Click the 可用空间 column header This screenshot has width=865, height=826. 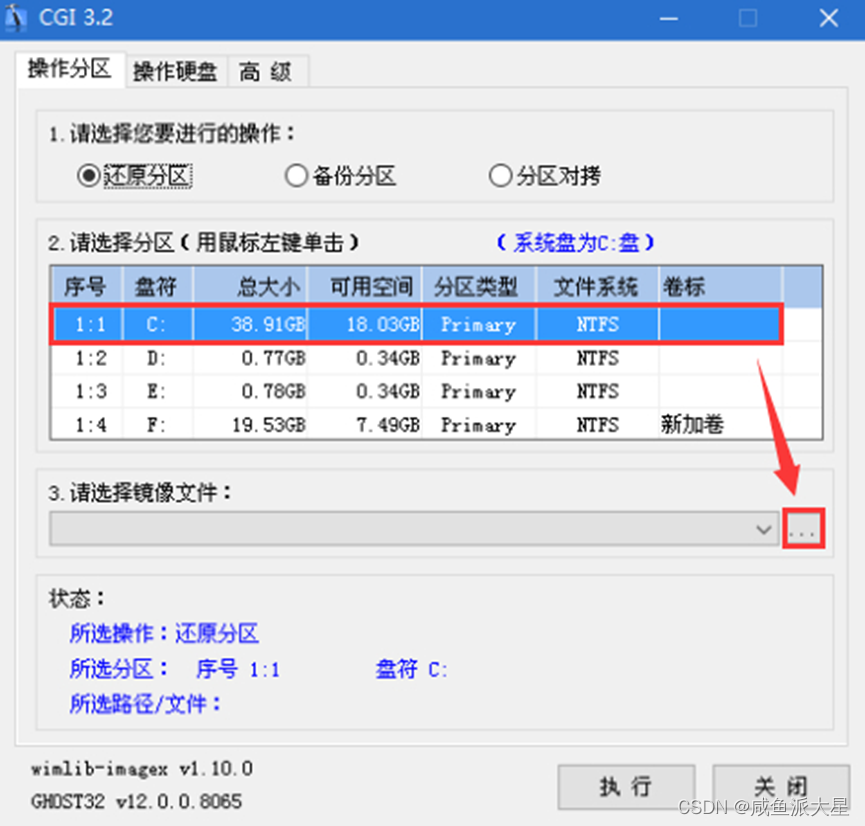(365, 286)
